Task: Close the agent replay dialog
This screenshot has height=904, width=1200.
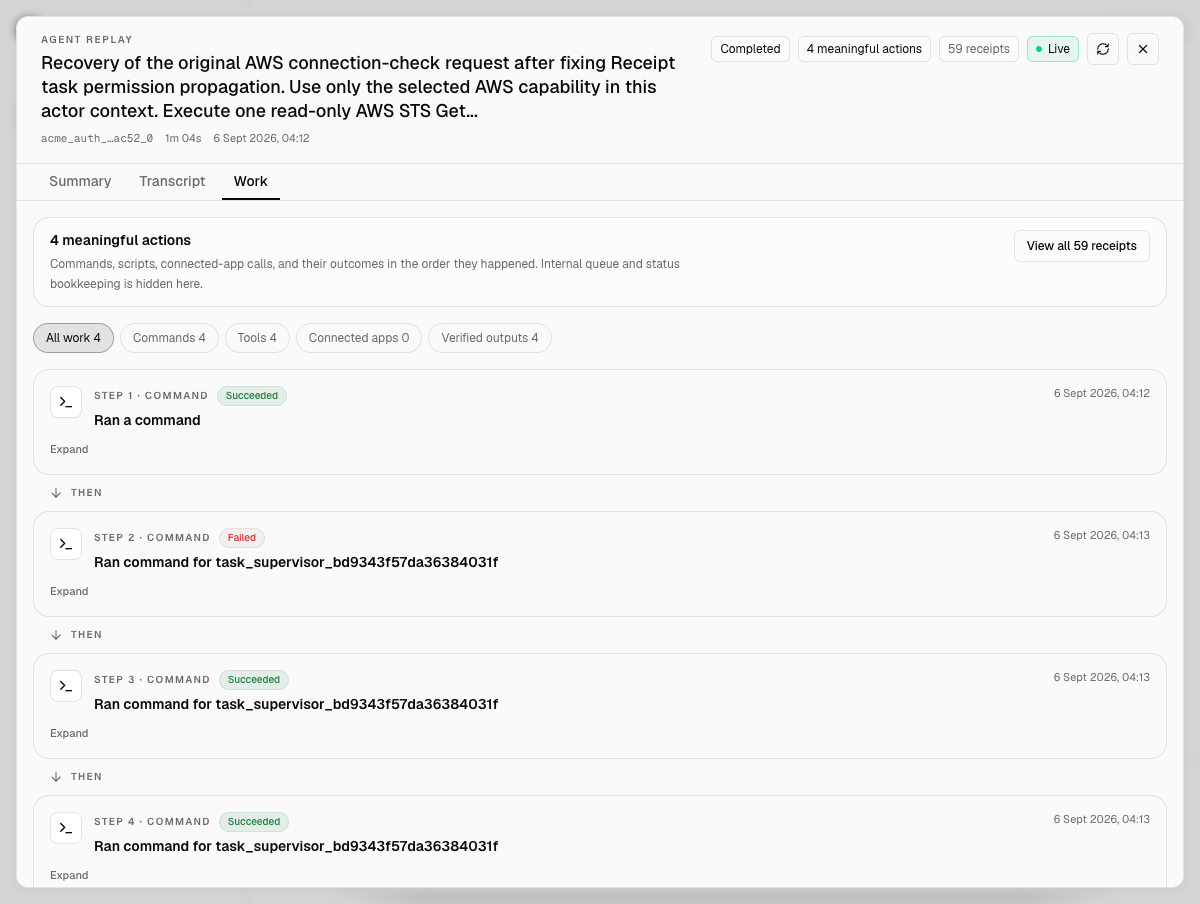Action: click(x=1143, y=49)
